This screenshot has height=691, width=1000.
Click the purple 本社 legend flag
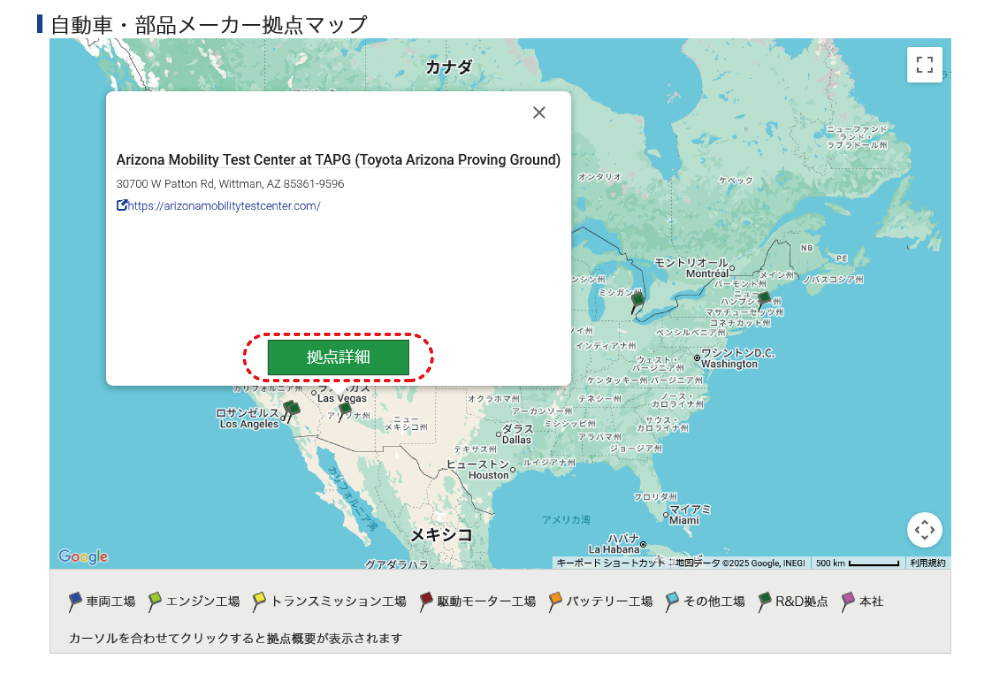pyautogui.click(x=848, y=601)
